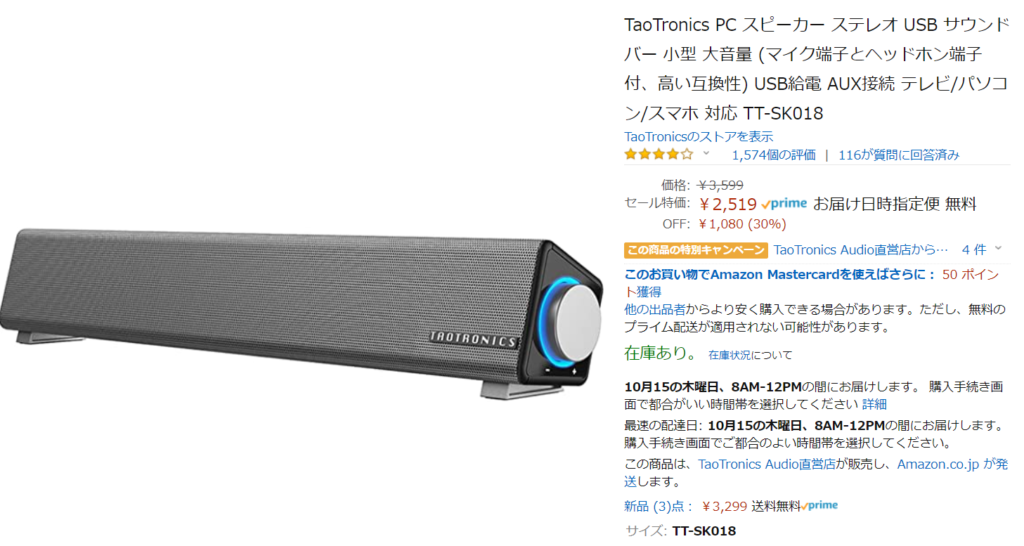Click the この商品の特別キャンペーン badge
This screenshot has width=1024, height=546.
[x=696, y=250]
